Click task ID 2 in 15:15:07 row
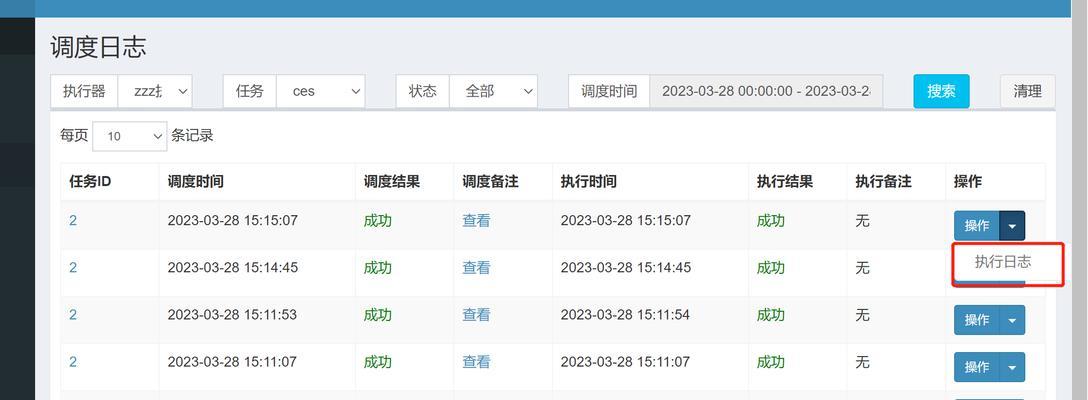The width and height of the screenshot is (1088, 400). point(73,221)
